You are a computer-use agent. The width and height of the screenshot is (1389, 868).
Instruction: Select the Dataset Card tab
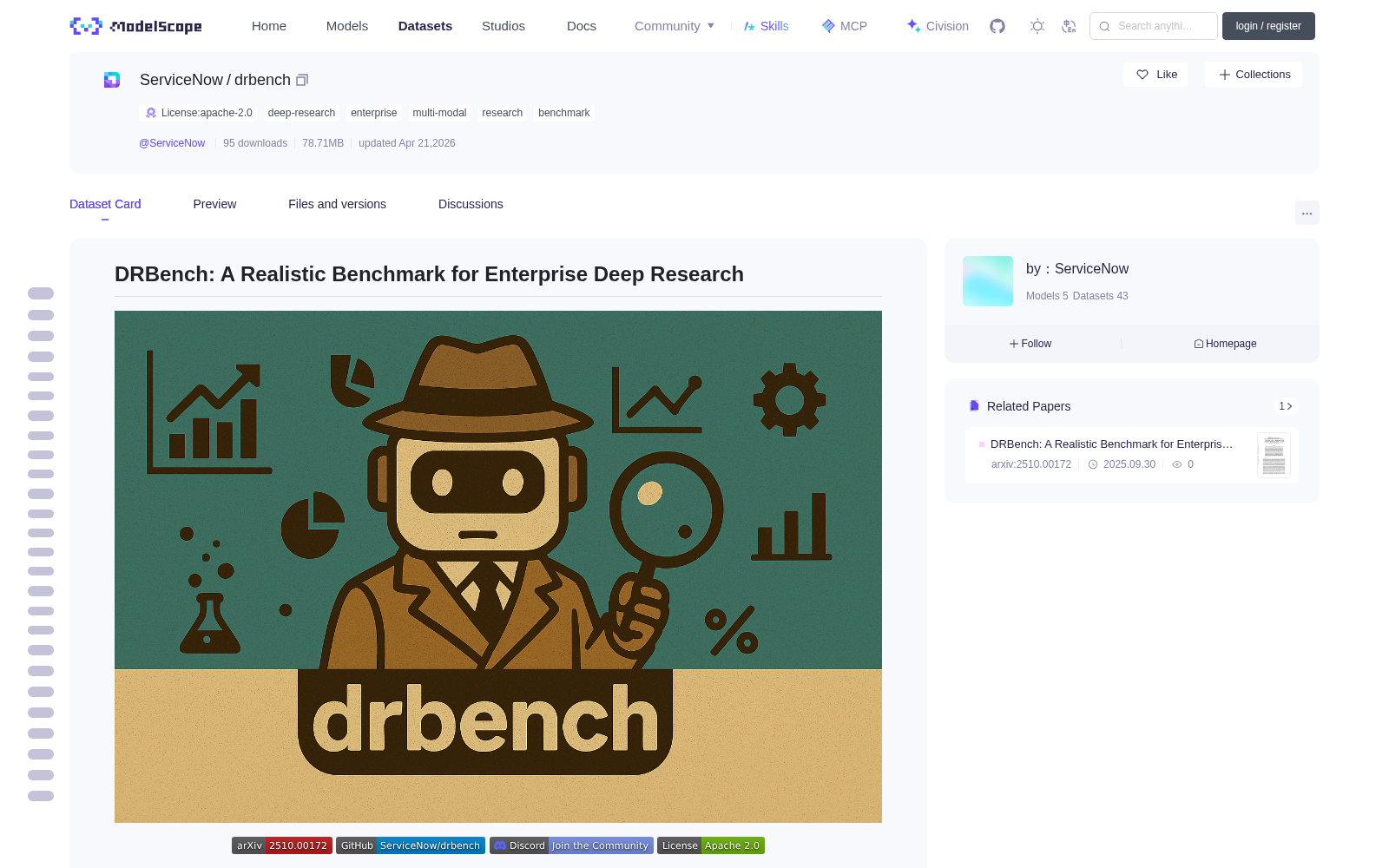click(x=105, y=204)
